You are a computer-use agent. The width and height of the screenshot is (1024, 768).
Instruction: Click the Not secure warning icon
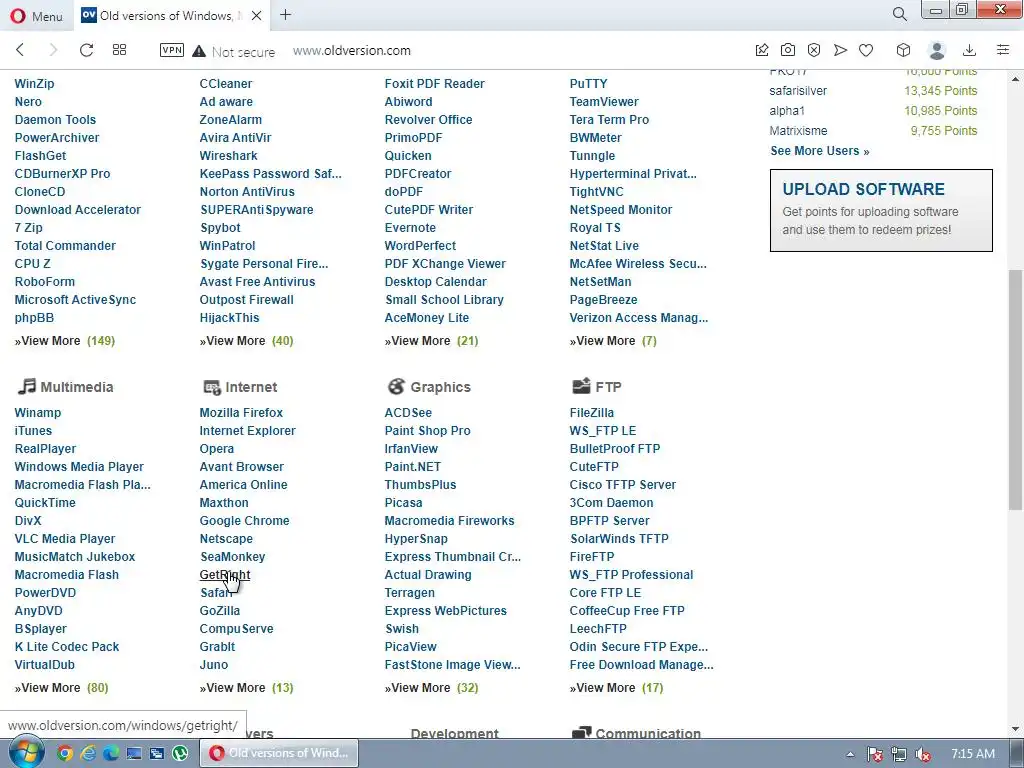199,51
